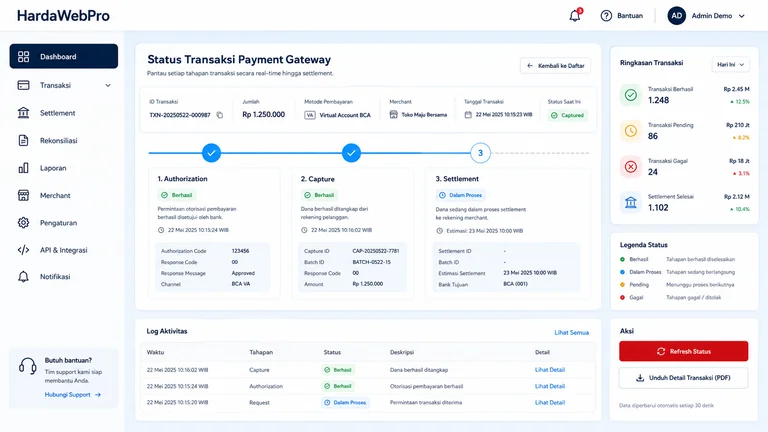
Task: Click the Bantuan help icon
Action: 606,16
